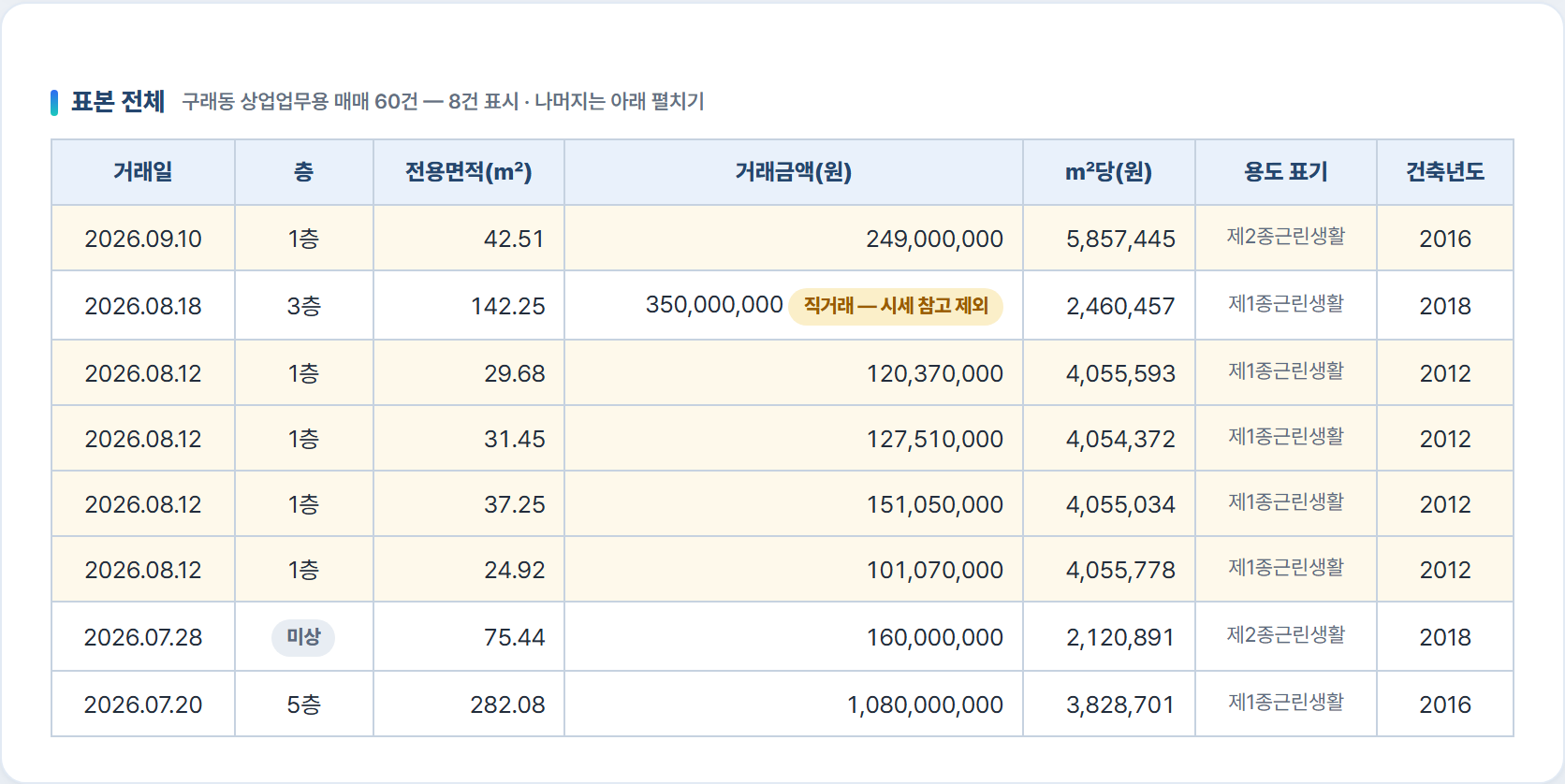Click the 층 column header
The height and width of the screenshot is (784, 1565).
coord(304,172)
